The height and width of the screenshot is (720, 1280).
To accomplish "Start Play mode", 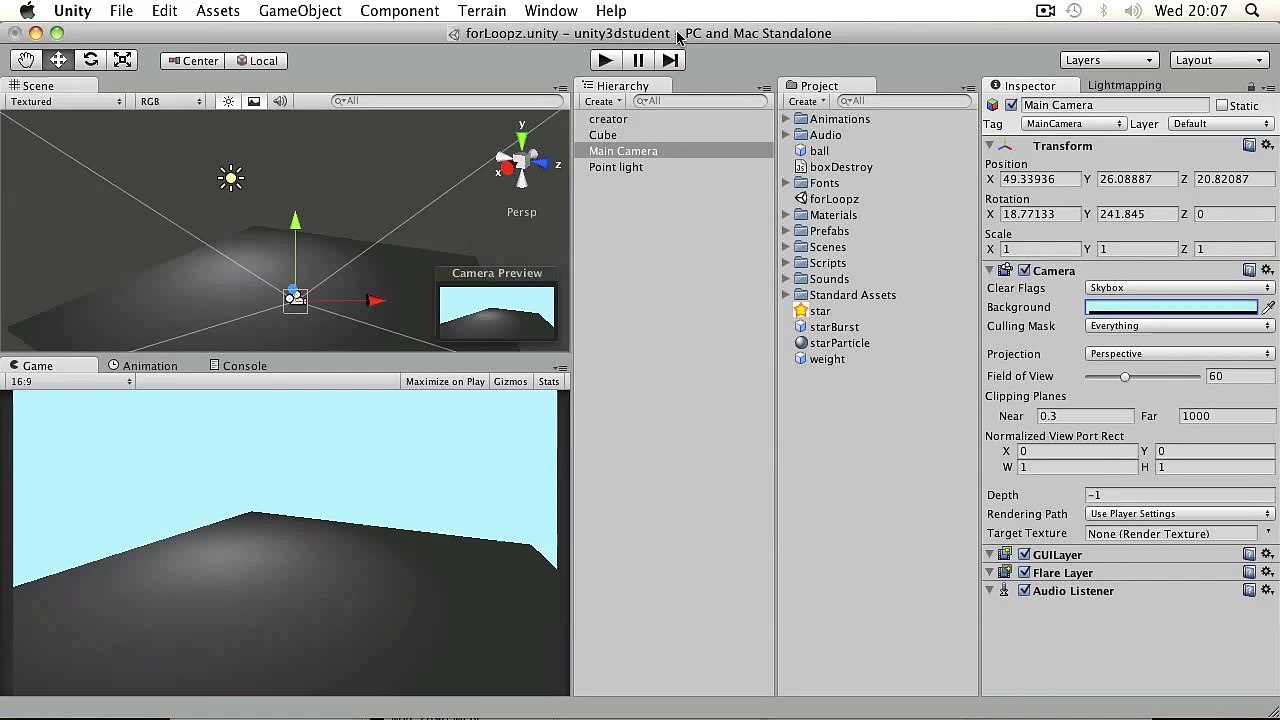I will coord(605,60).
